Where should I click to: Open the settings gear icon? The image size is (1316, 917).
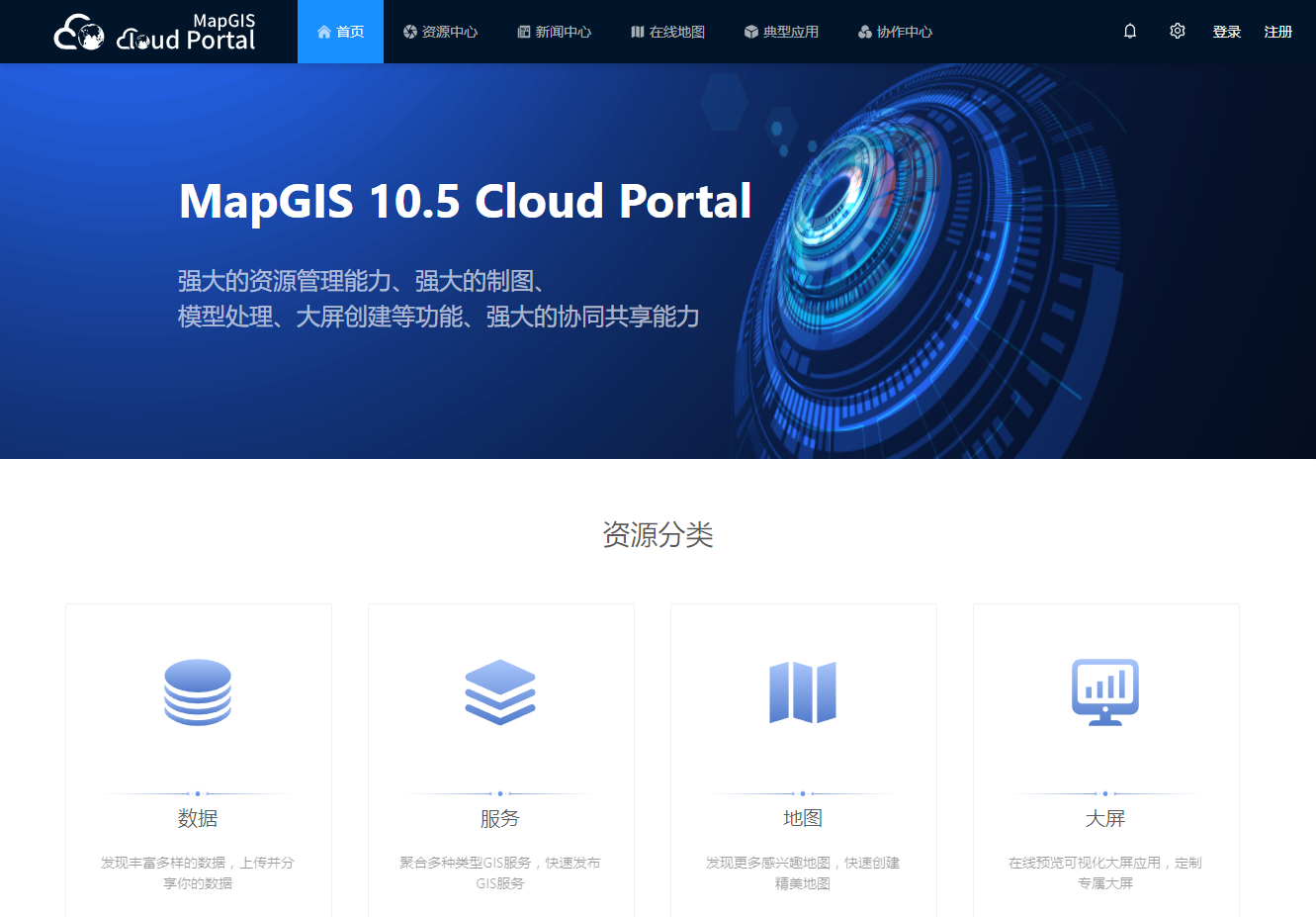coord(1177,32)
